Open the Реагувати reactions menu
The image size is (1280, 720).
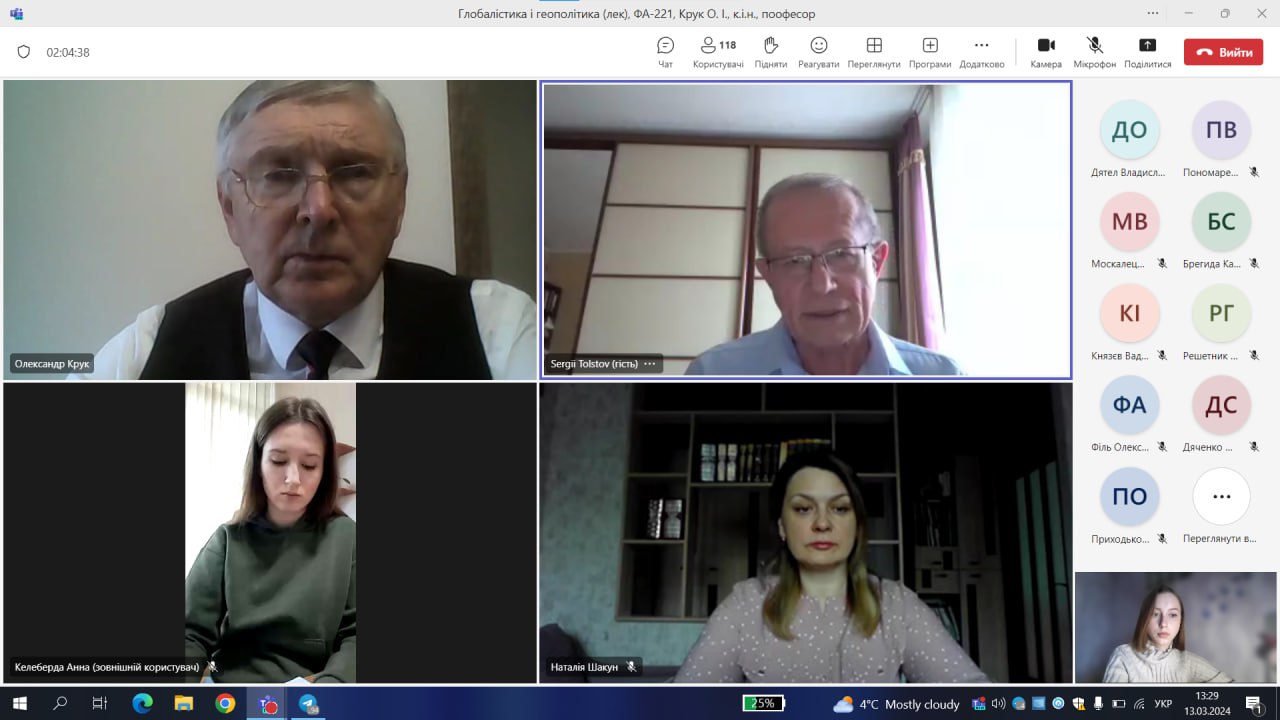pyautogui.click(x=818, y=52)
